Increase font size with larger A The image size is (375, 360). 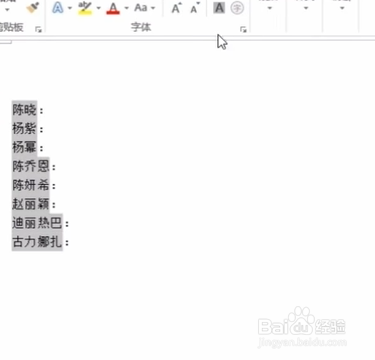177,8
